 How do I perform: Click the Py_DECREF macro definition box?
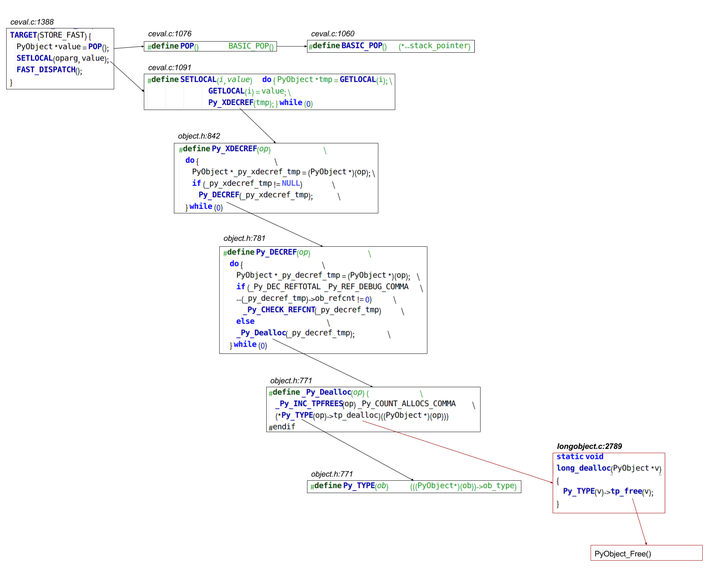click(x=323, y=300)
